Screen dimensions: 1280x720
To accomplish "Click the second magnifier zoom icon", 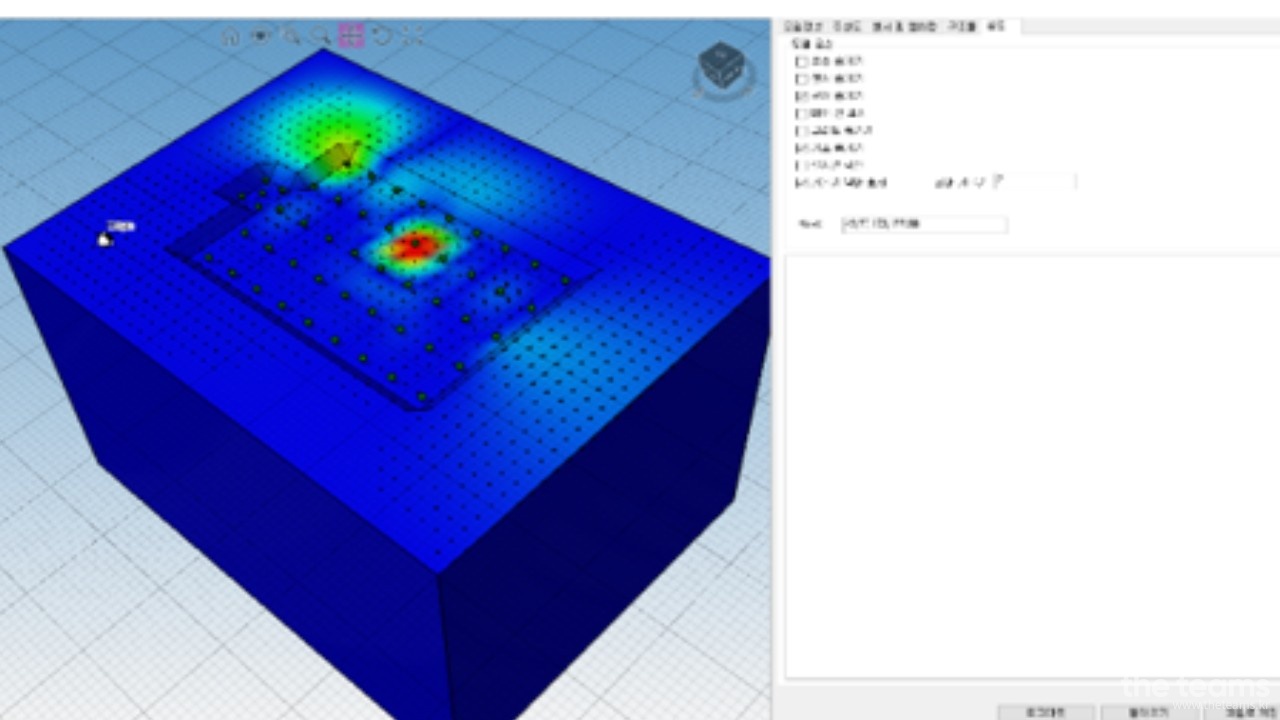I will (x=321, y=37).
